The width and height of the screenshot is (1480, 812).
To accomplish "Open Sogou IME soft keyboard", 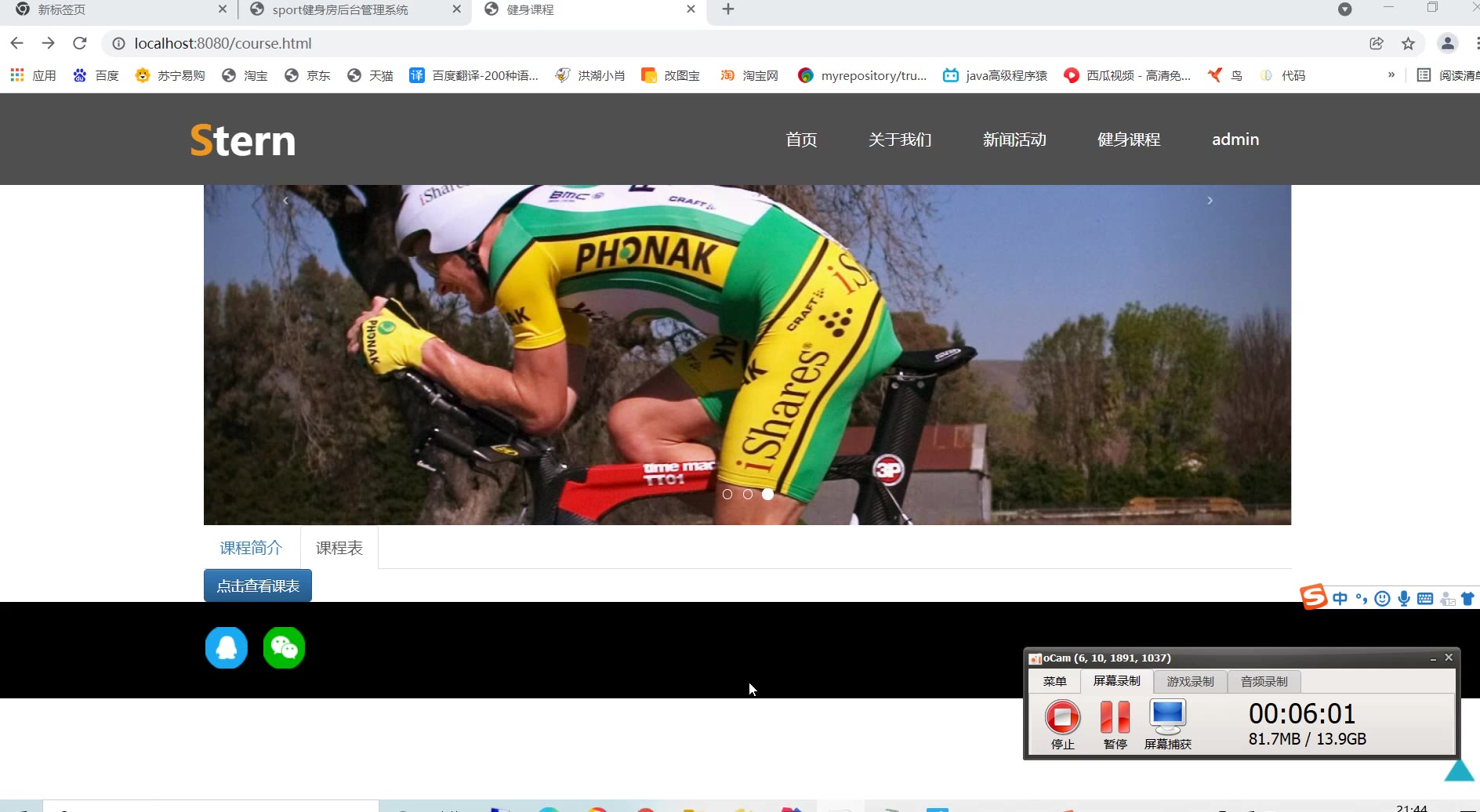I will pyautogui.click(x=1425, y=599).
